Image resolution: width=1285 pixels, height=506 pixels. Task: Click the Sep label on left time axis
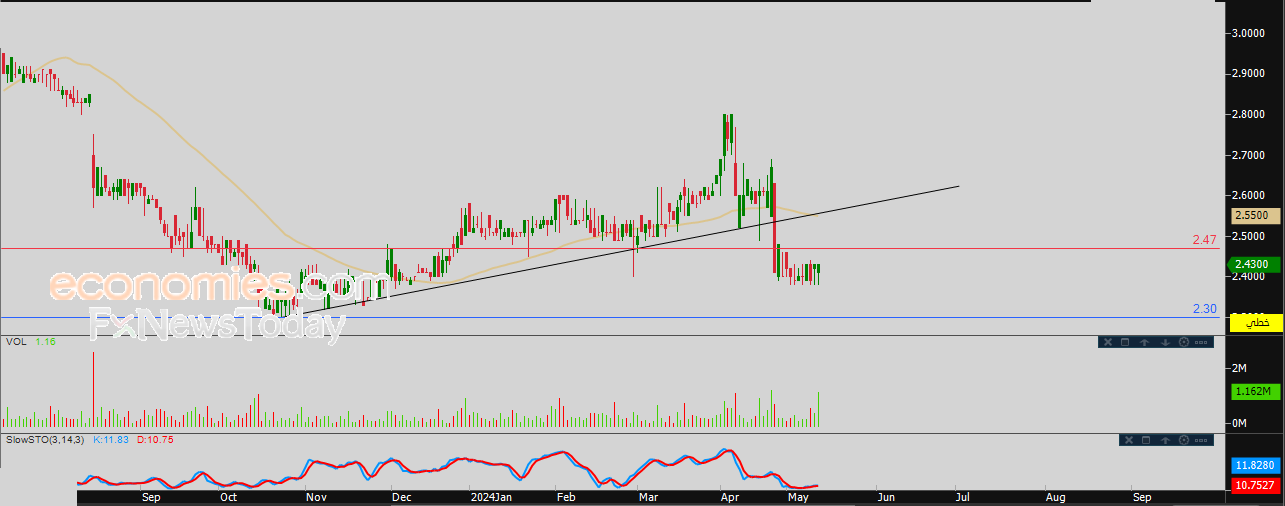pos(152,496)
